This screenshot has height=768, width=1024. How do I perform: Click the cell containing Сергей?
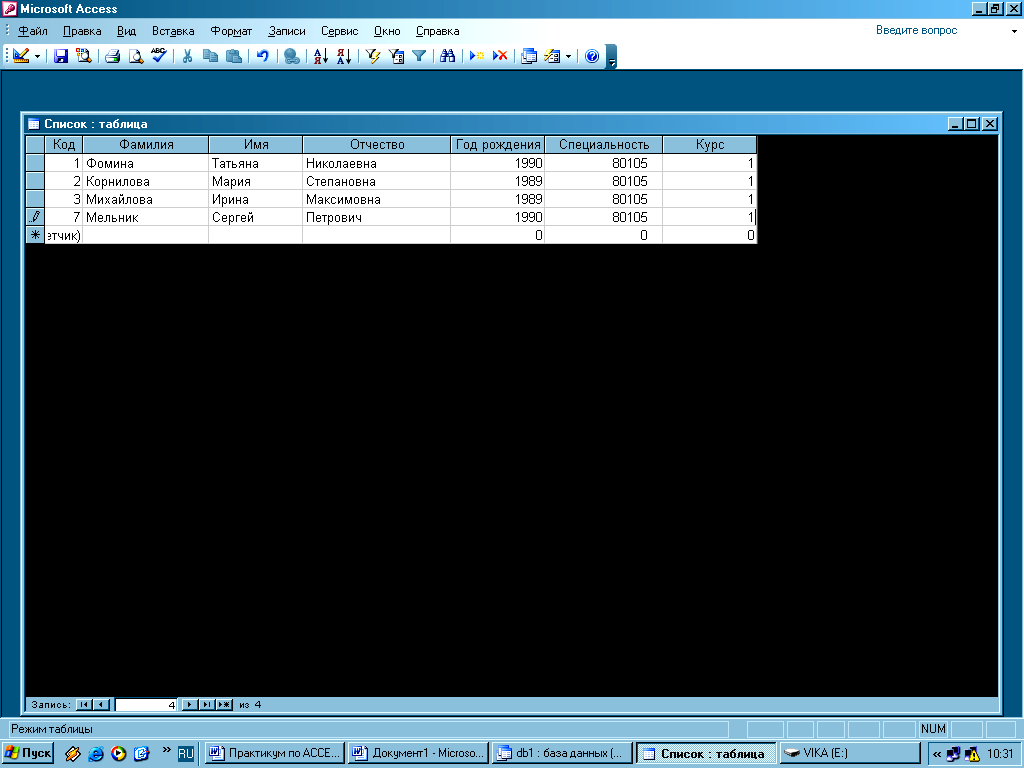255,217
